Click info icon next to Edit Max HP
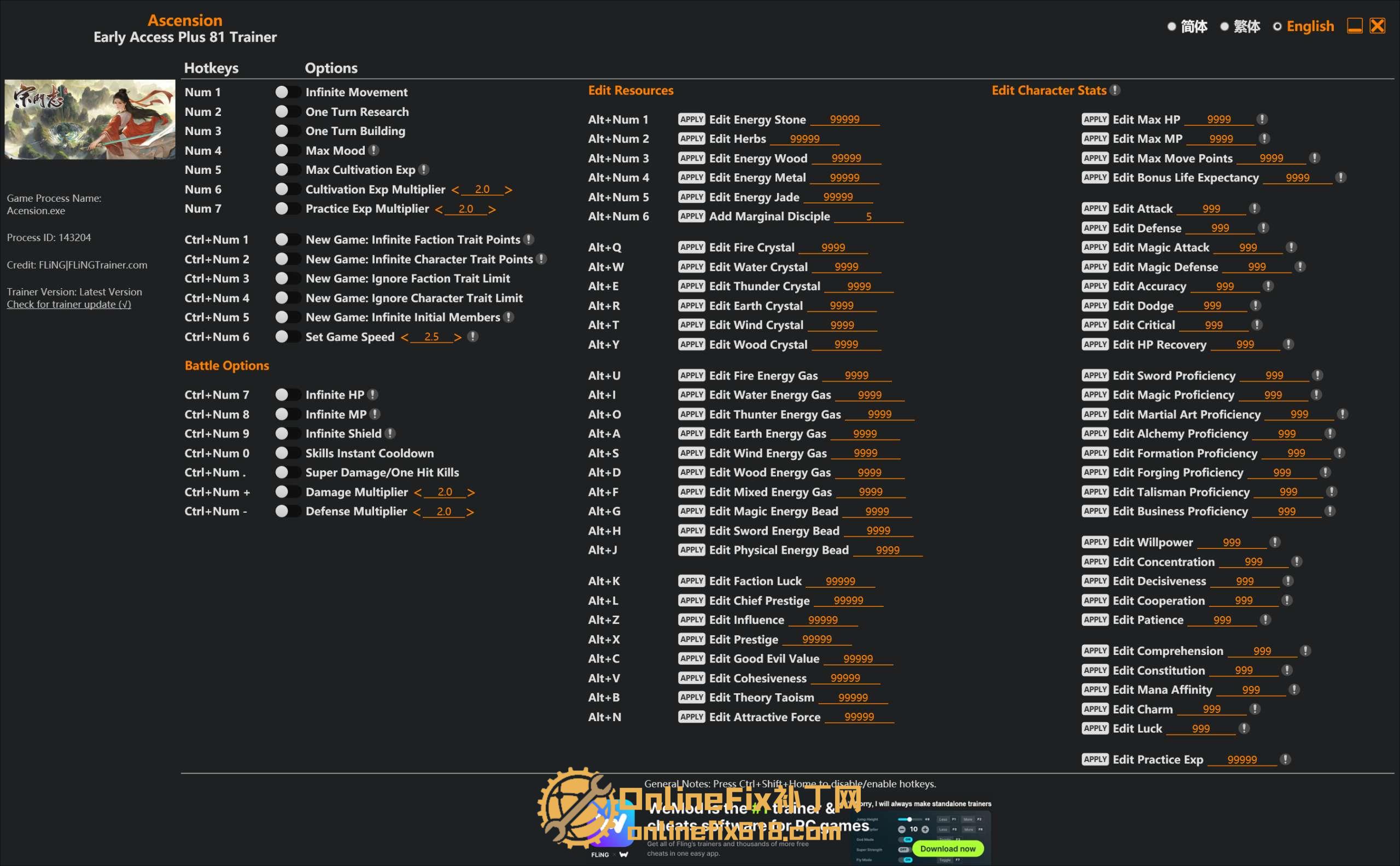 1262,119
